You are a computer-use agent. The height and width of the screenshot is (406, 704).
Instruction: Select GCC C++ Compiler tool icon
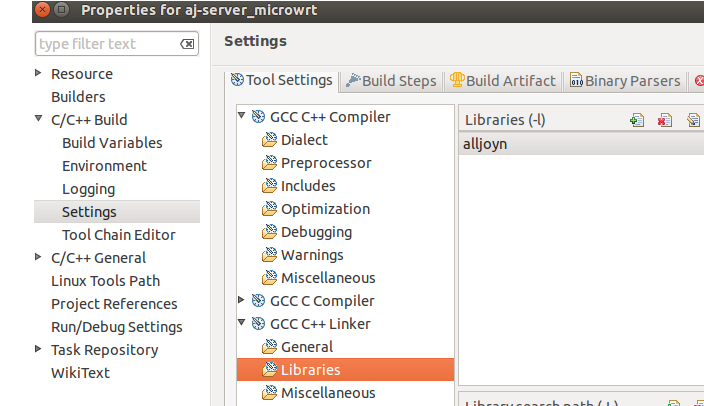[x=258, y=117]
